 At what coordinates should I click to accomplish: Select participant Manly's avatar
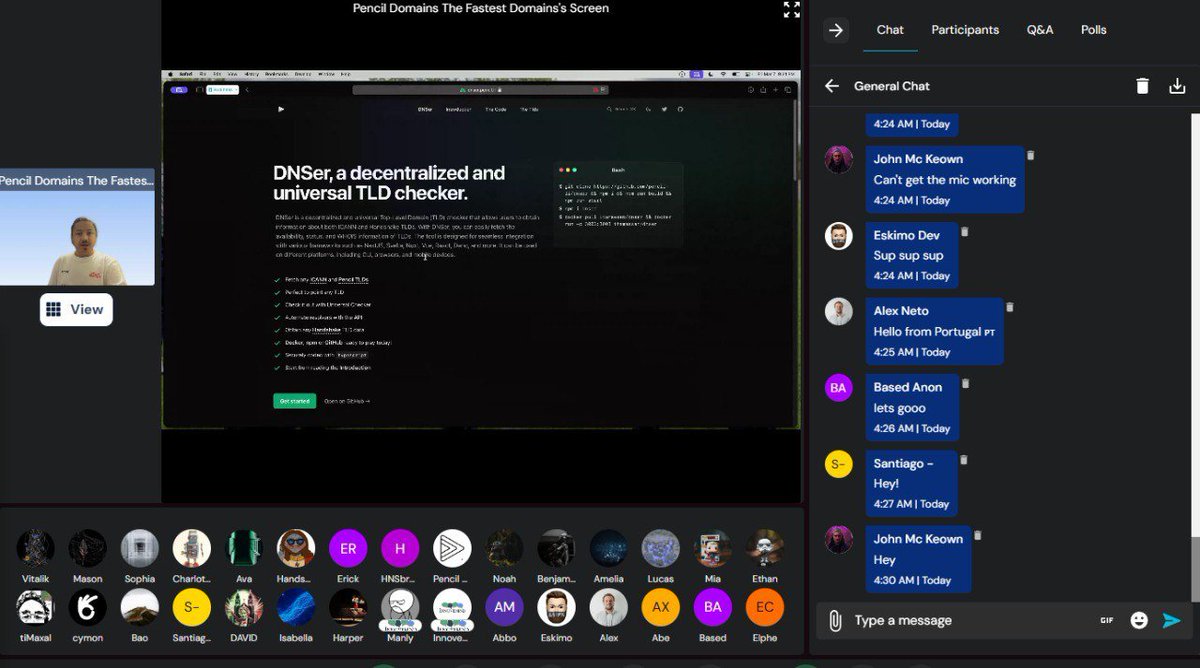tap(400, 607)
